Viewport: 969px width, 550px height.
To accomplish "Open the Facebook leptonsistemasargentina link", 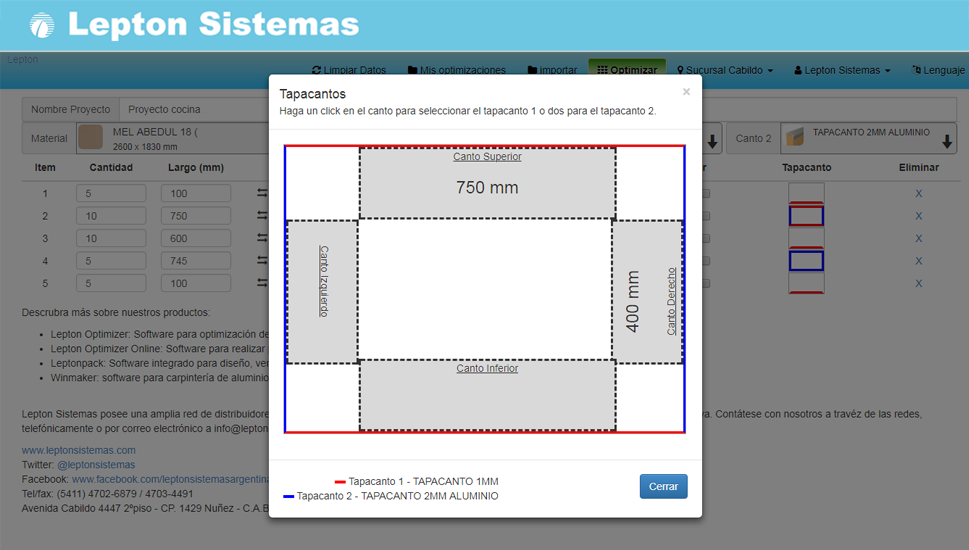I will coord(171,479).
